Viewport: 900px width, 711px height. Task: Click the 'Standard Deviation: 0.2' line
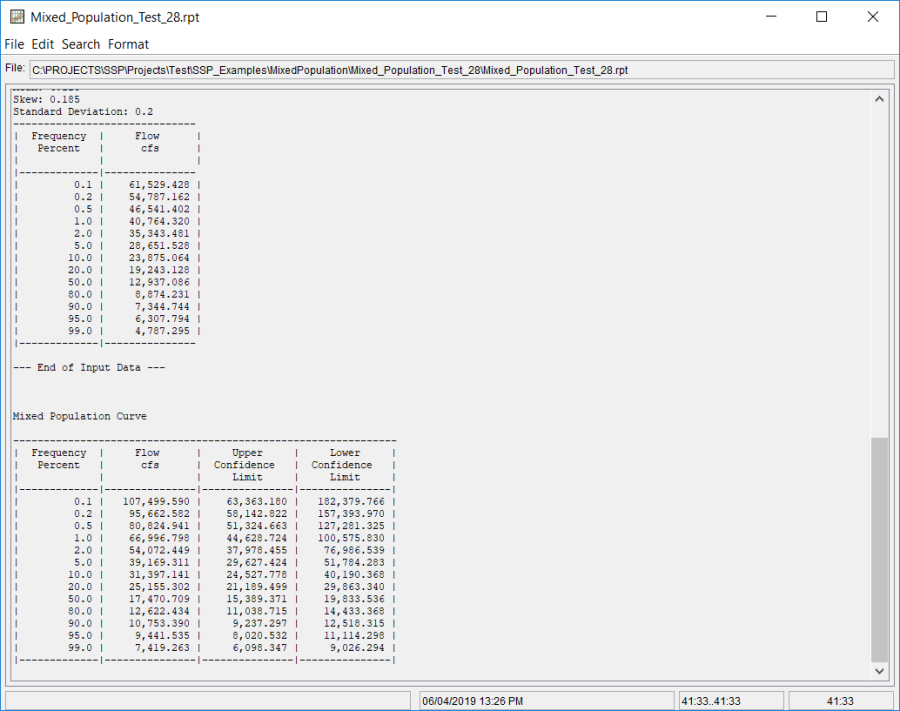click(x=83, y=112)
